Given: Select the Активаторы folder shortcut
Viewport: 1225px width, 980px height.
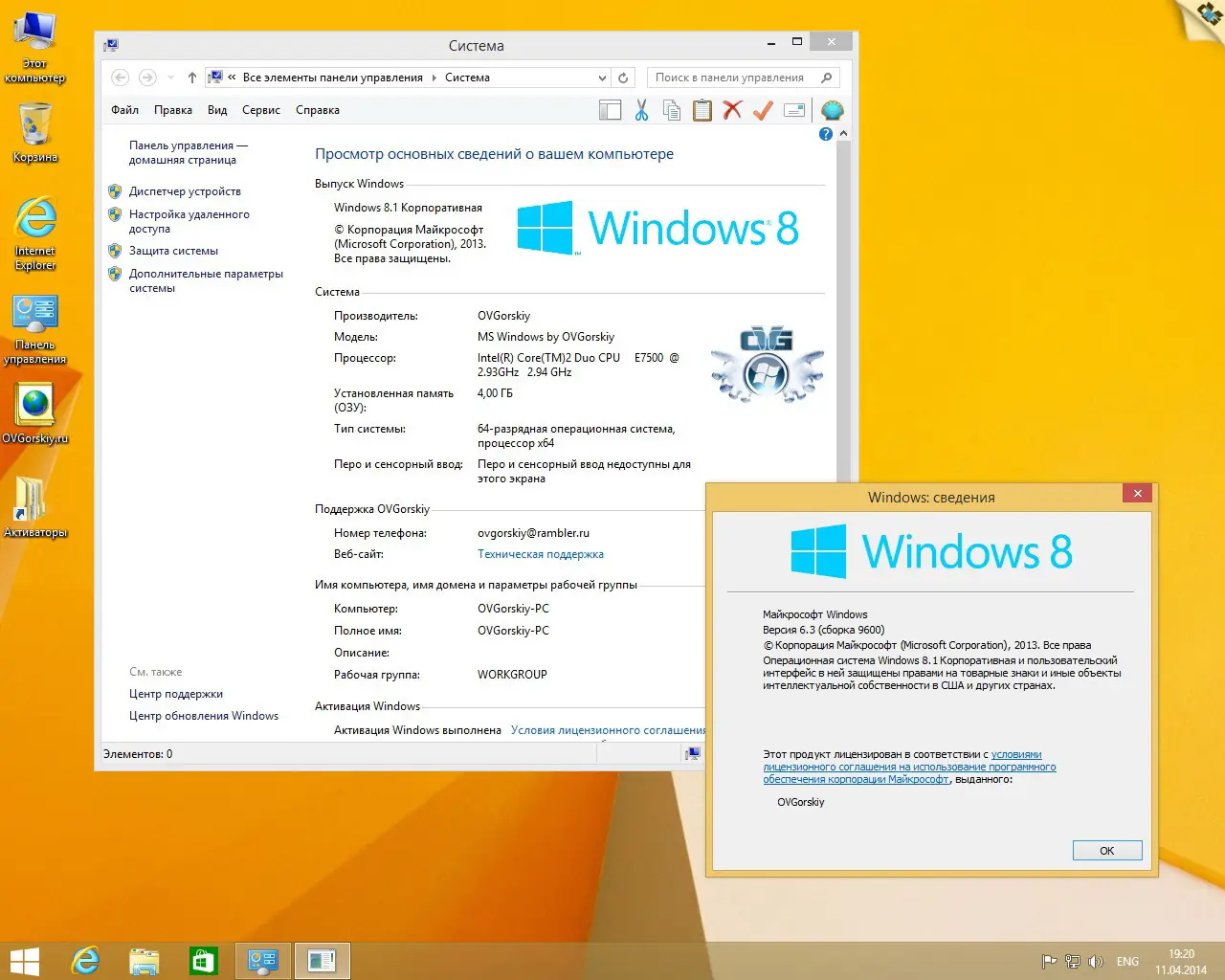Looking at the screenshot, I should pos(35,507).
